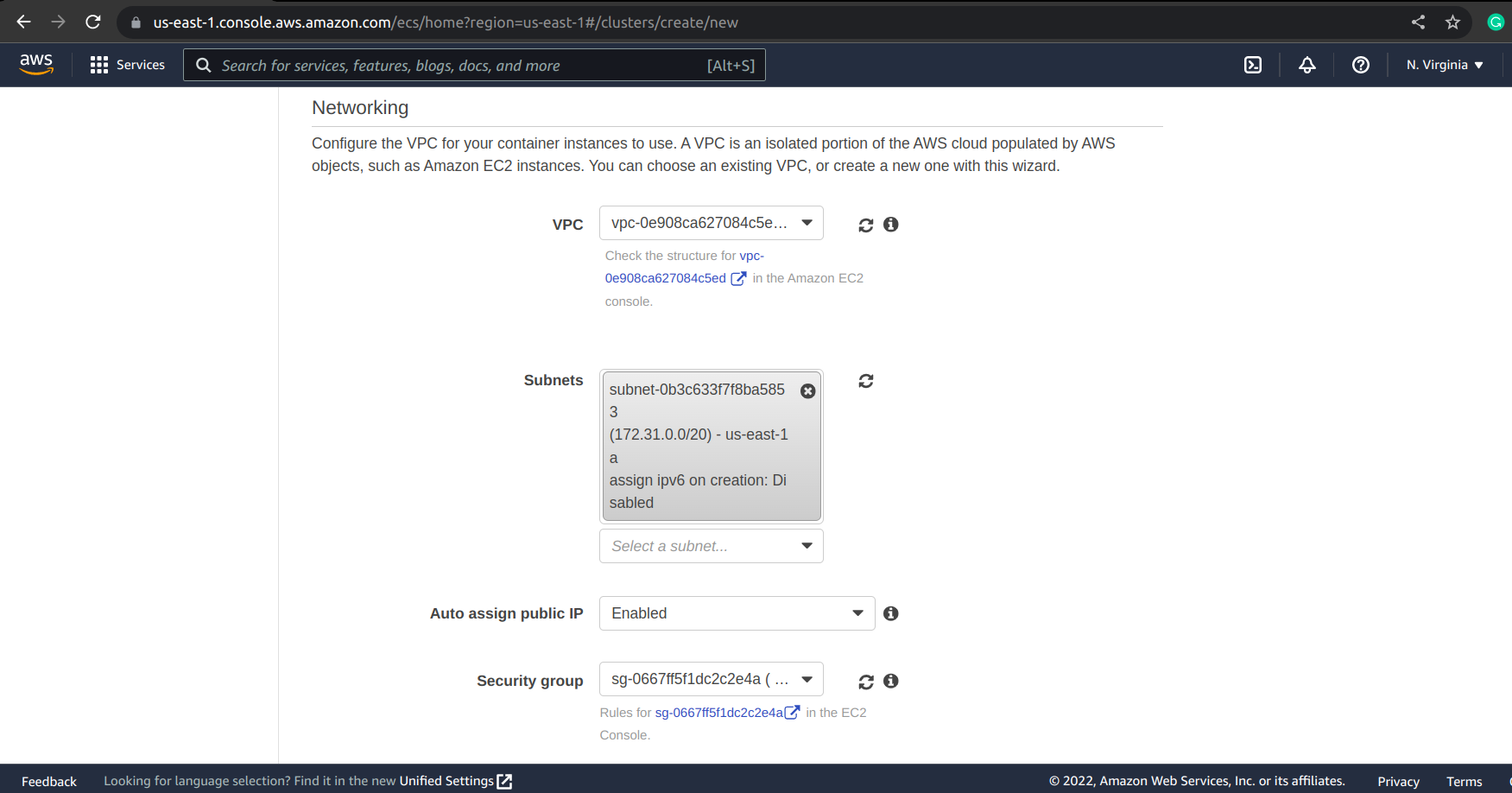Open the Auto assign public IP dropdown
Viewport: 1512px width, 793px height.
pos(737,613)
